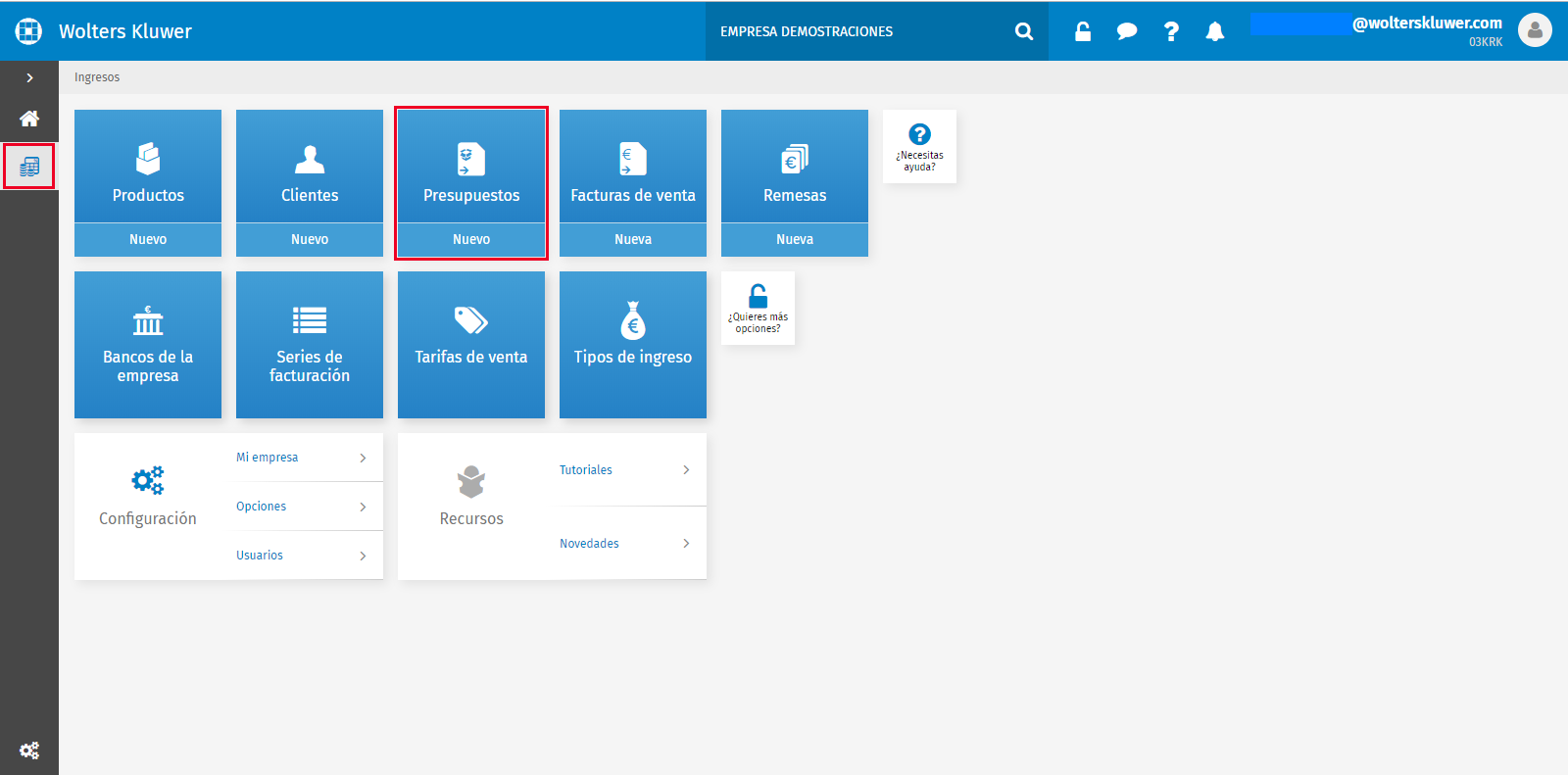Open the Facturas de venta tile

pos(633,167)
